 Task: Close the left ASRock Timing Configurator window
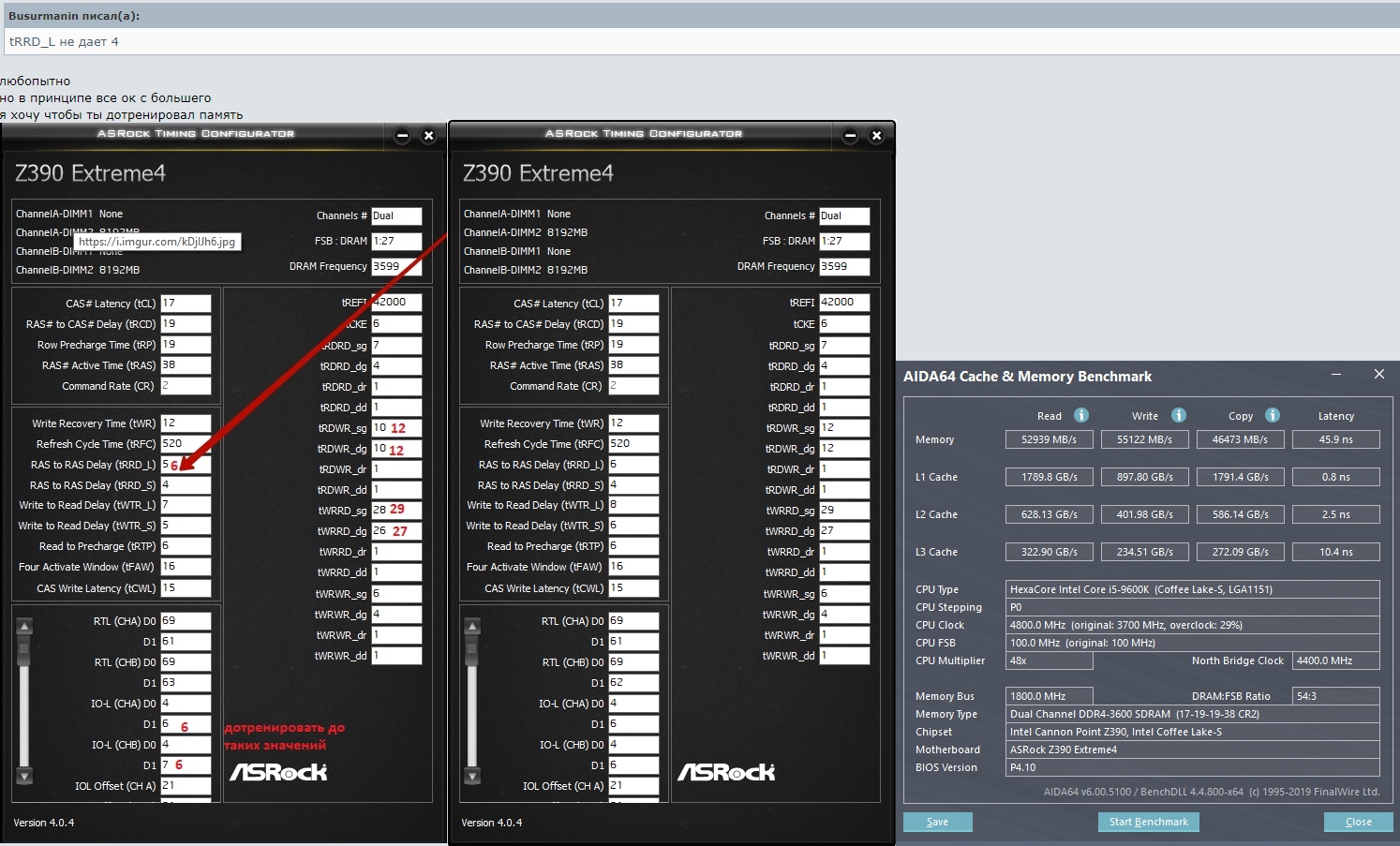click(x=428, y=136)
